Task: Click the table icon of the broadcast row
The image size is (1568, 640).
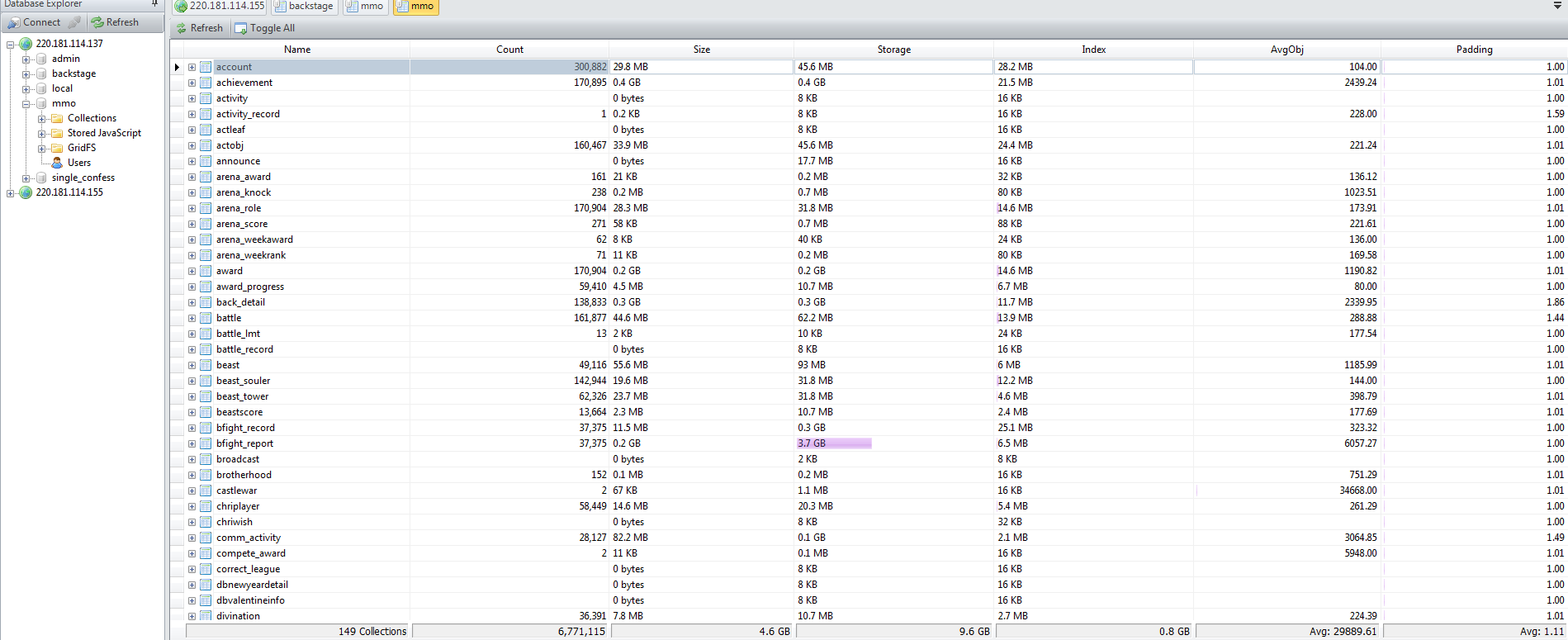Action: pos(206,459)
